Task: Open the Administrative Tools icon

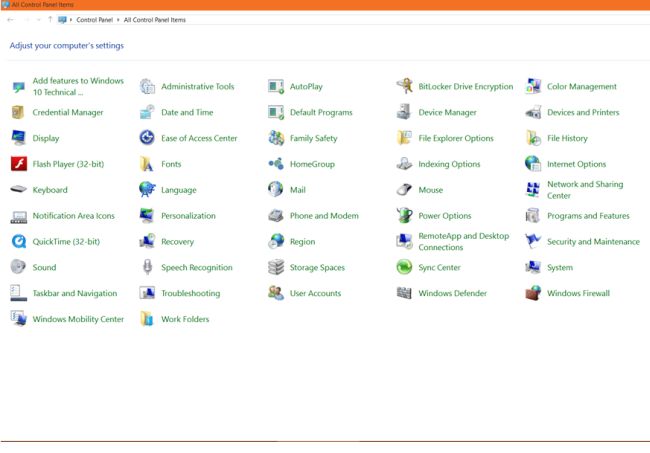Action: point(147,86)
